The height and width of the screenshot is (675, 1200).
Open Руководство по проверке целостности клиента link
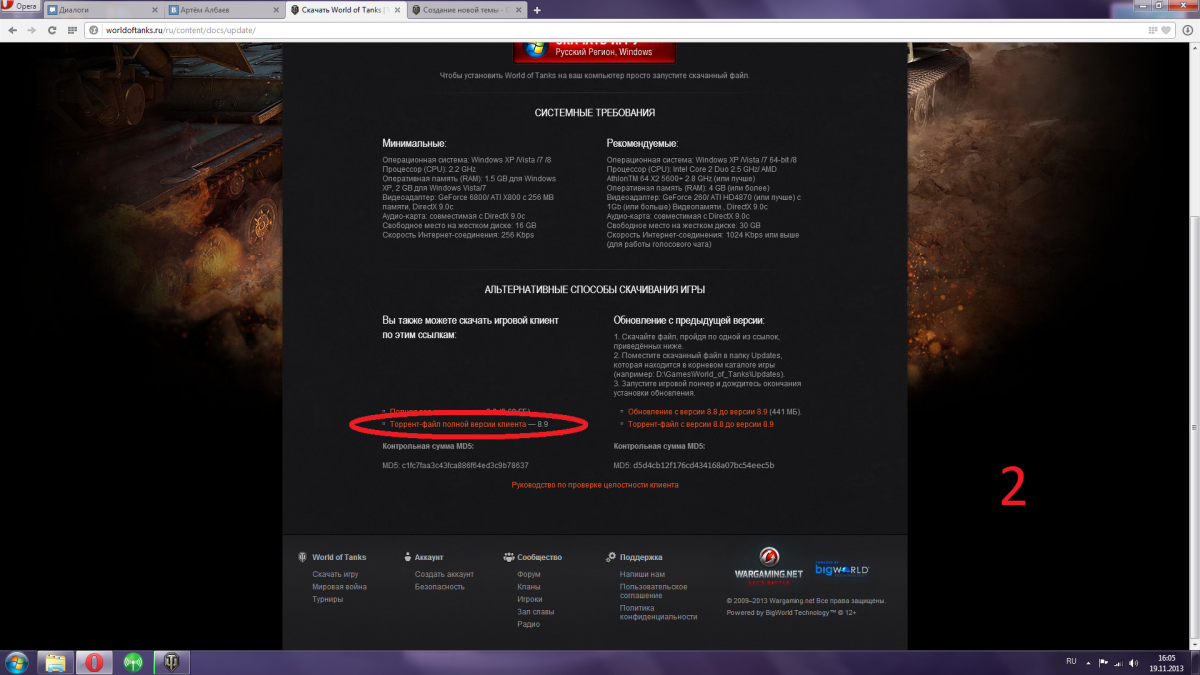point(595,485)
